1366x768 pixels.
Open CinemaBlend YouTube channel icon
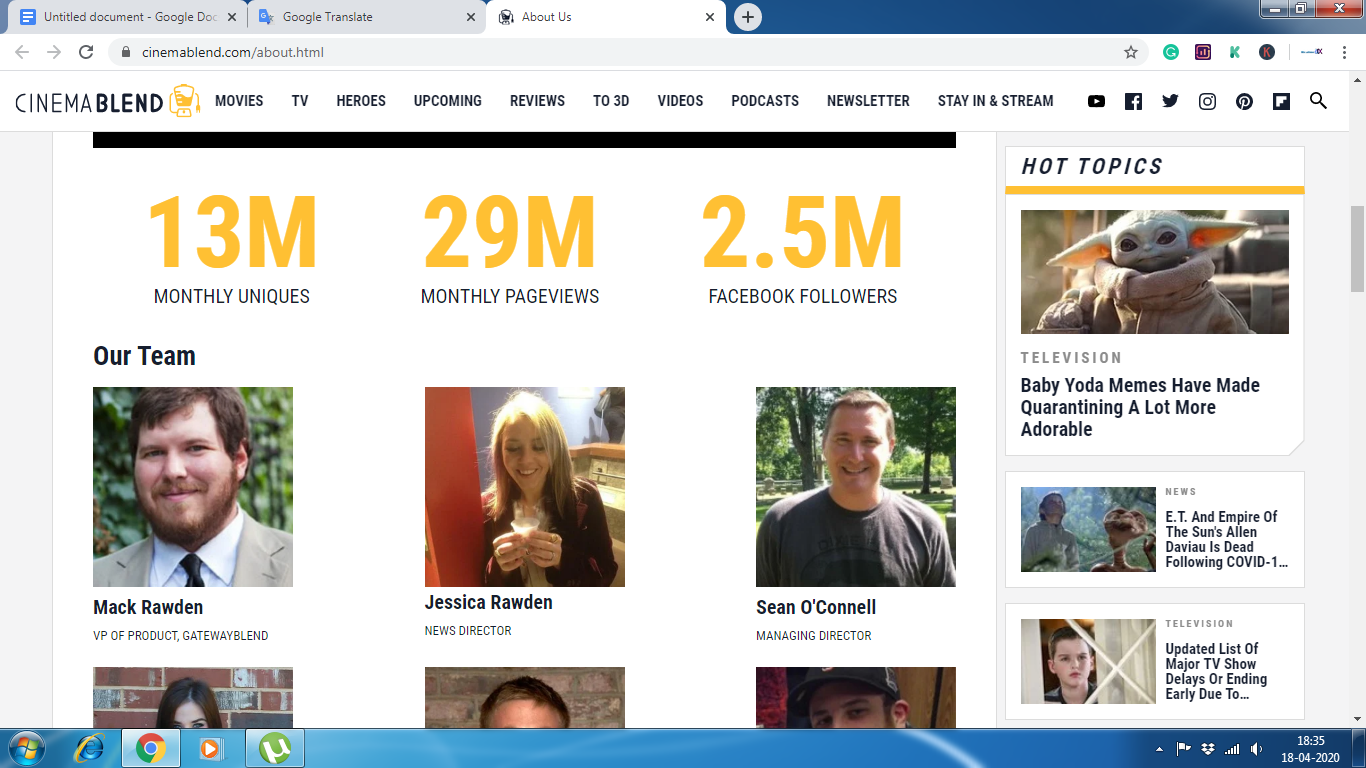coord(1097,101)
